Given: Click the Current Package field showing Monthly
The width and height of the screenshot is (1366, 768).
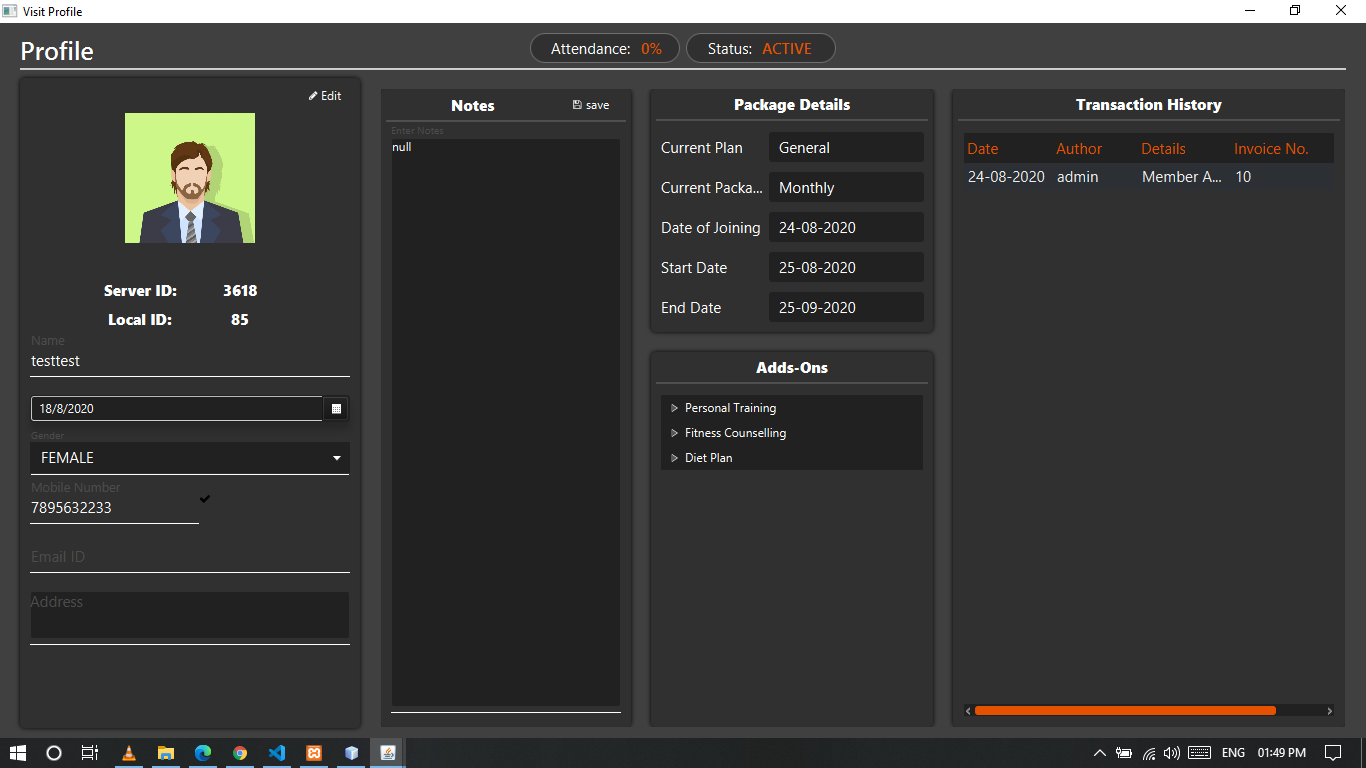Looking at the screenshot, I should 846,187.
